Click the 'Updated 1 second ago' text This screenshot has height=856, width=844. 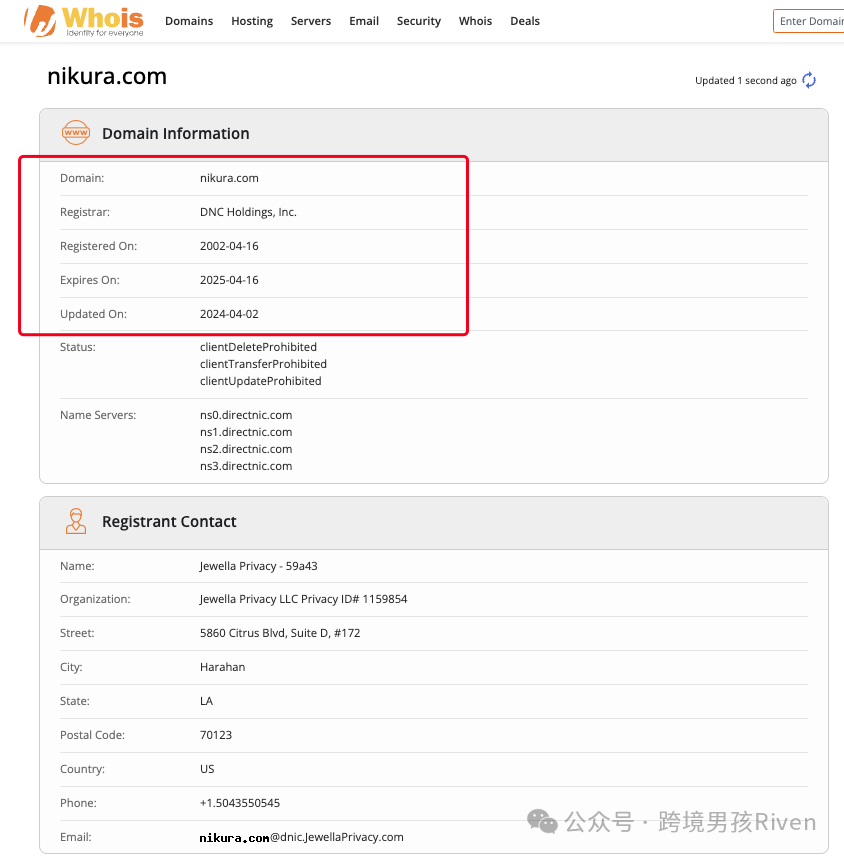(746, 80)
